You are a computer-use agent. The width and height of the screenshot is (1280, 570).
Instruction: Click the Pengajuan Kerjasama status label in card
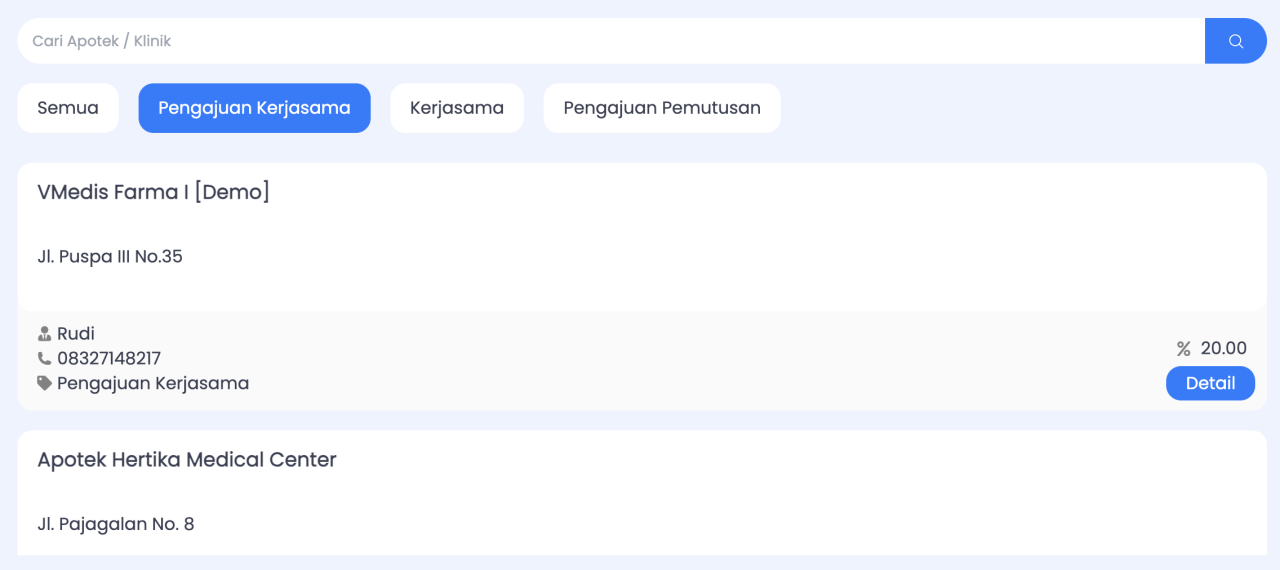153,383
